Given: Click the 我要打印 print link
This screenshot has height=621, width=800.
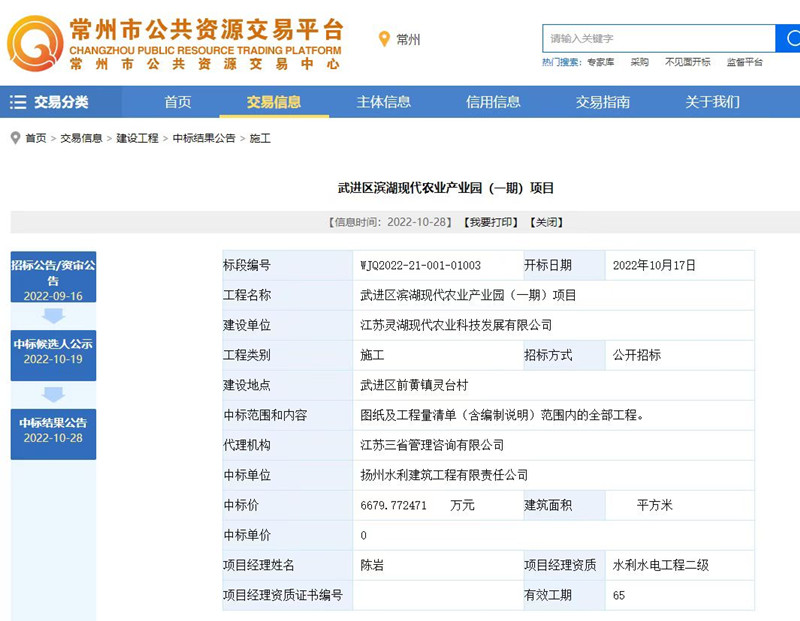Looking at the screenshot, I should click(490, 222).
